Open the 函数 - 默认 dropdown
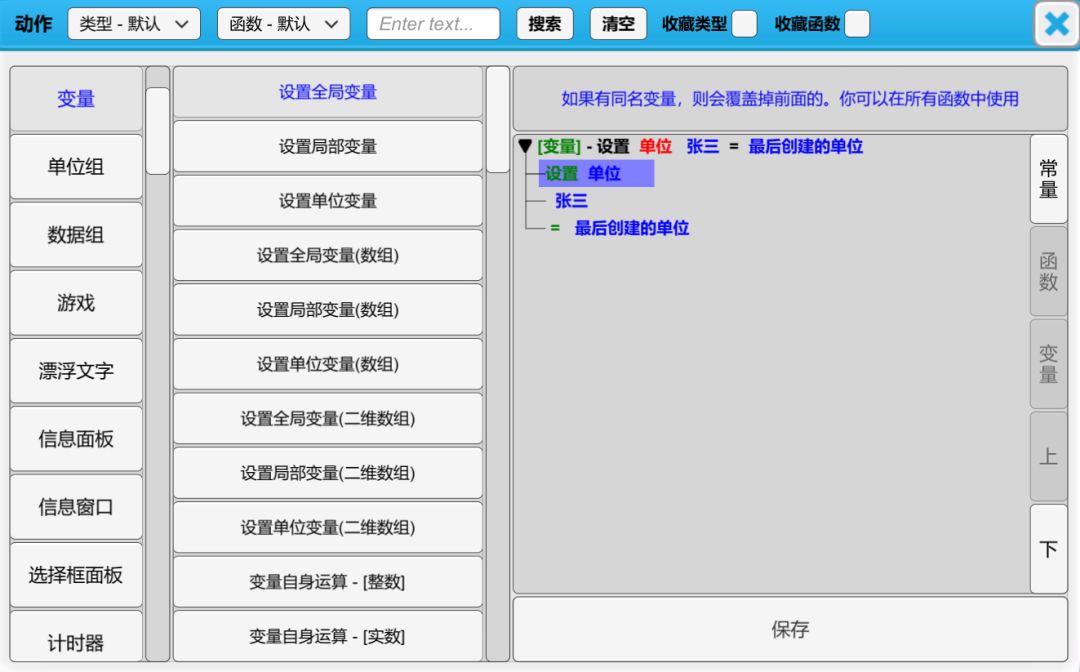 [x=283, y=24]
